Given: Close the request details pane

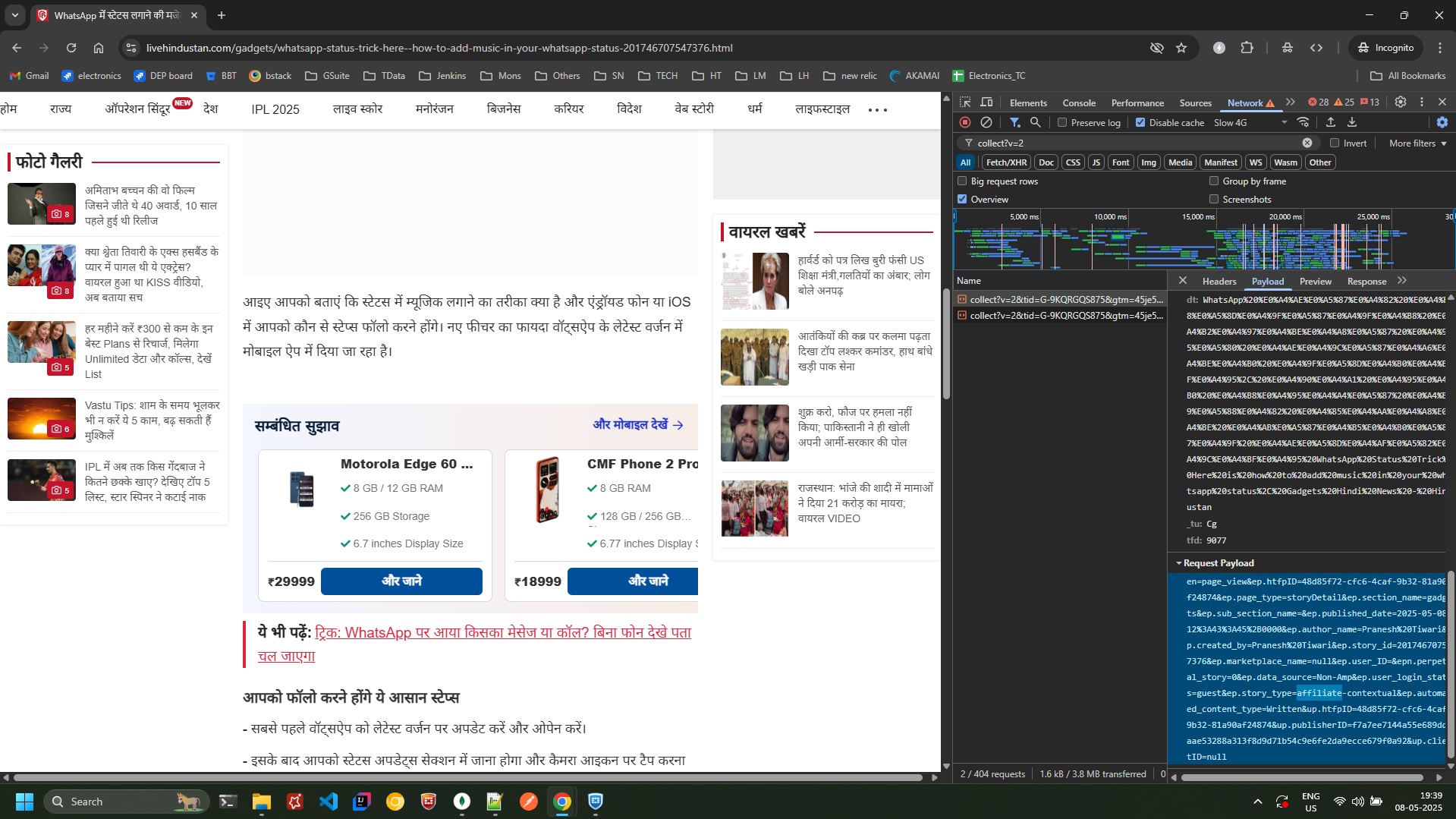Looking at the screenshot, I should tap(1183, 281).
